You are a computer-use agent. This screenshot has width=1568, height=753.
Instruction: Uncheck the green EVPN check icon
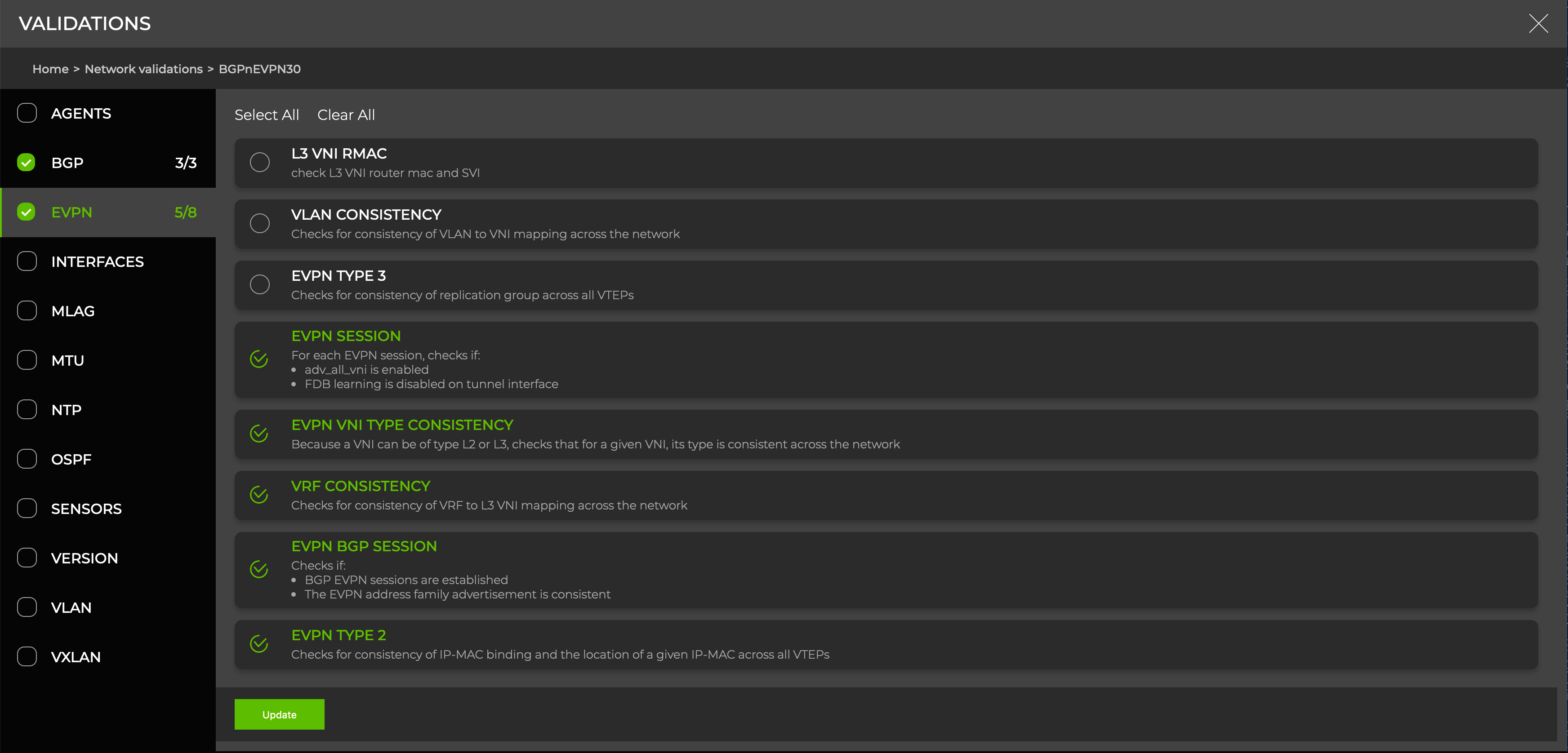tap(26, 212)
